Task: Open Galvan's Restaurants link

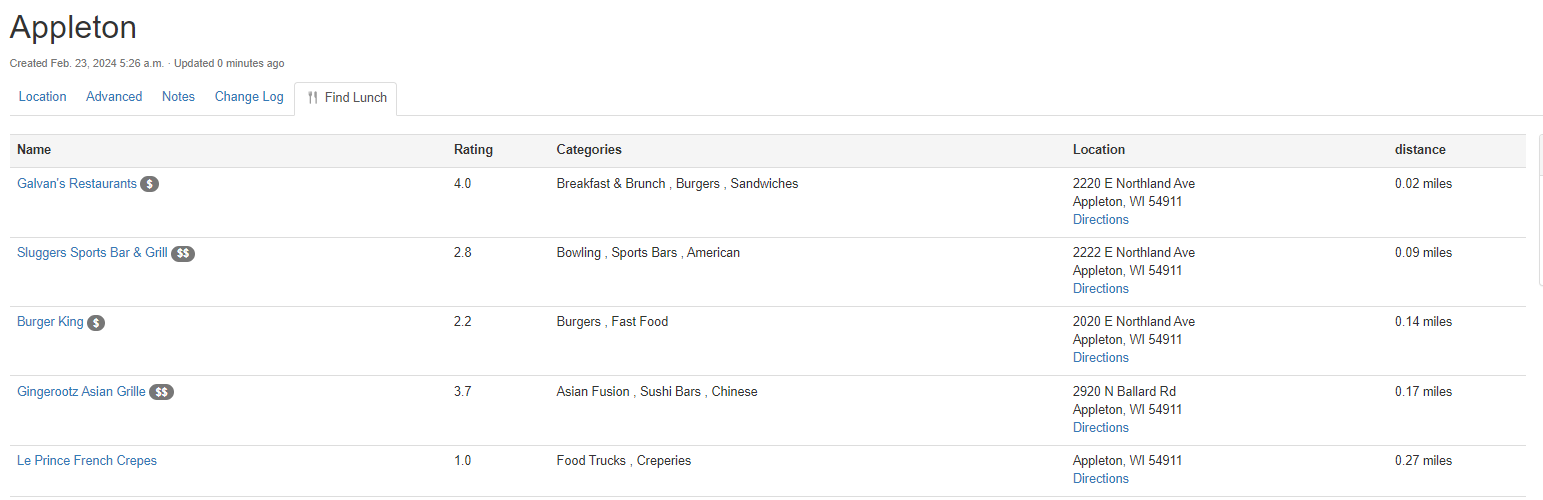Action: click(x=77, y=184)
